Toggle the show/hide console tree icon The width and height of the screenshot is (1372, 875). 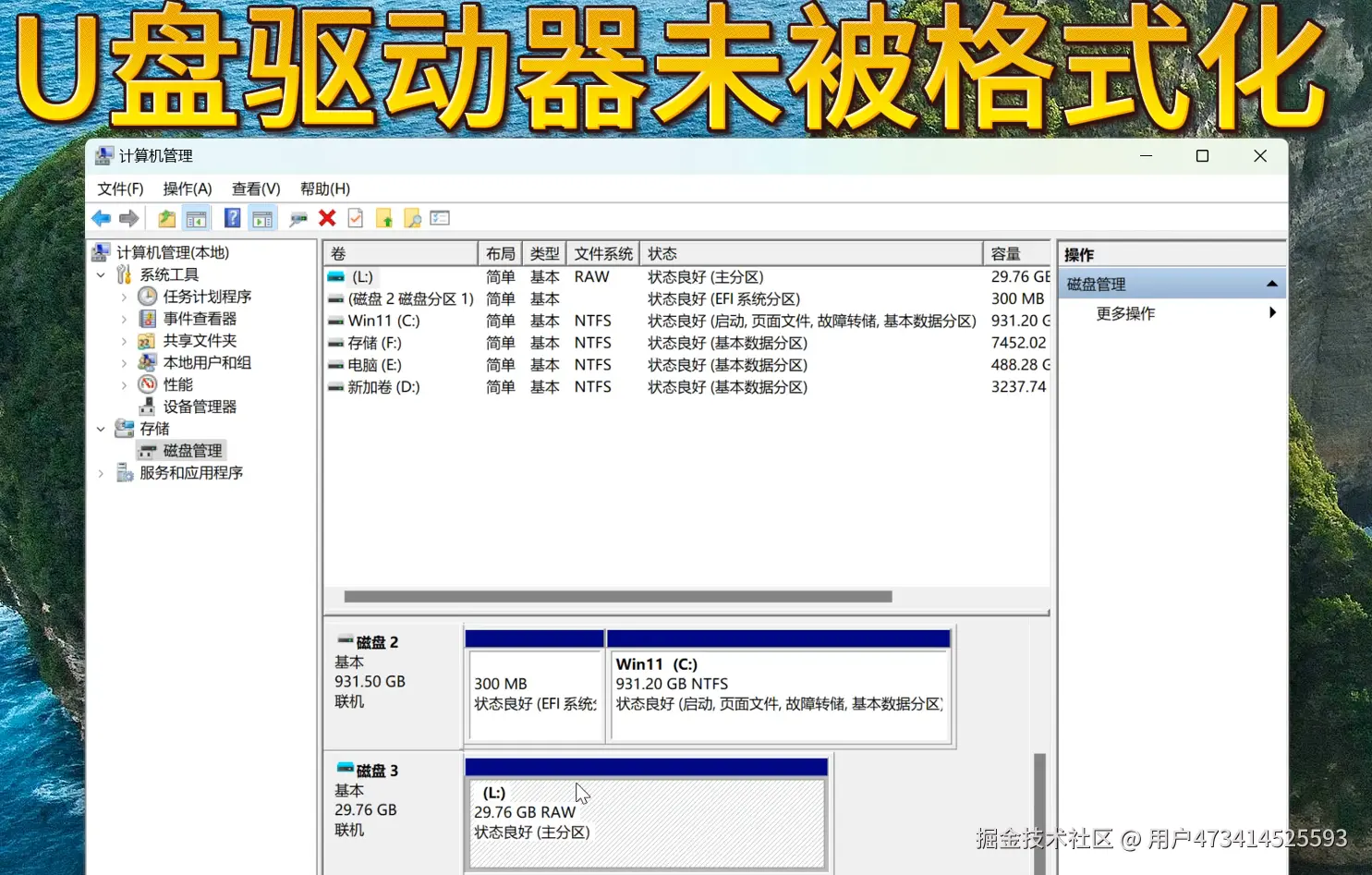click(197, 217)
